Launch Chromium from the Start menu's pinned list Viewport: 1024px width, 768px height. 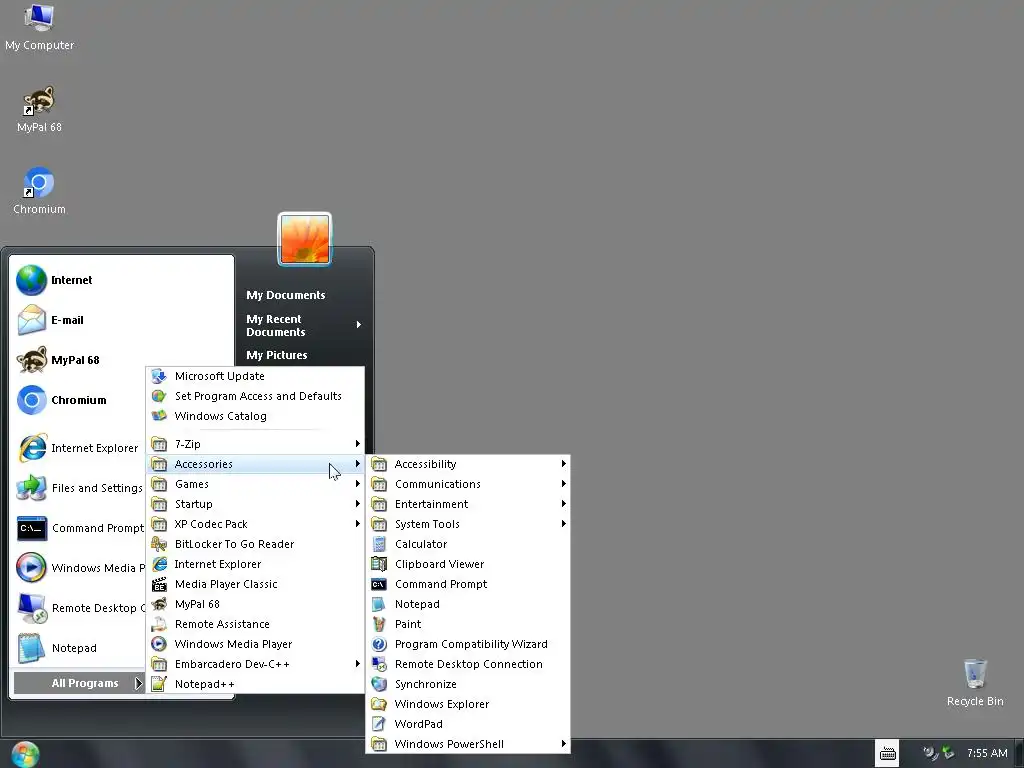click(80, 400)
